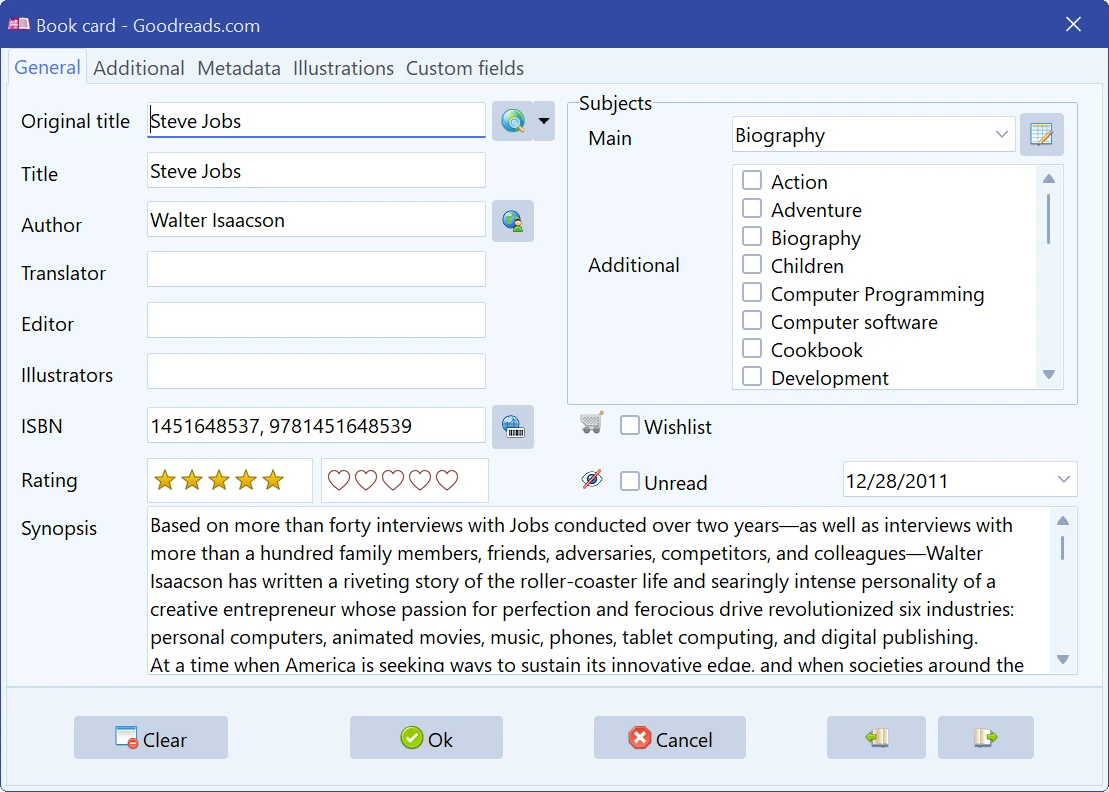Check the Cookbook subject checkbox

coord(752,349)
